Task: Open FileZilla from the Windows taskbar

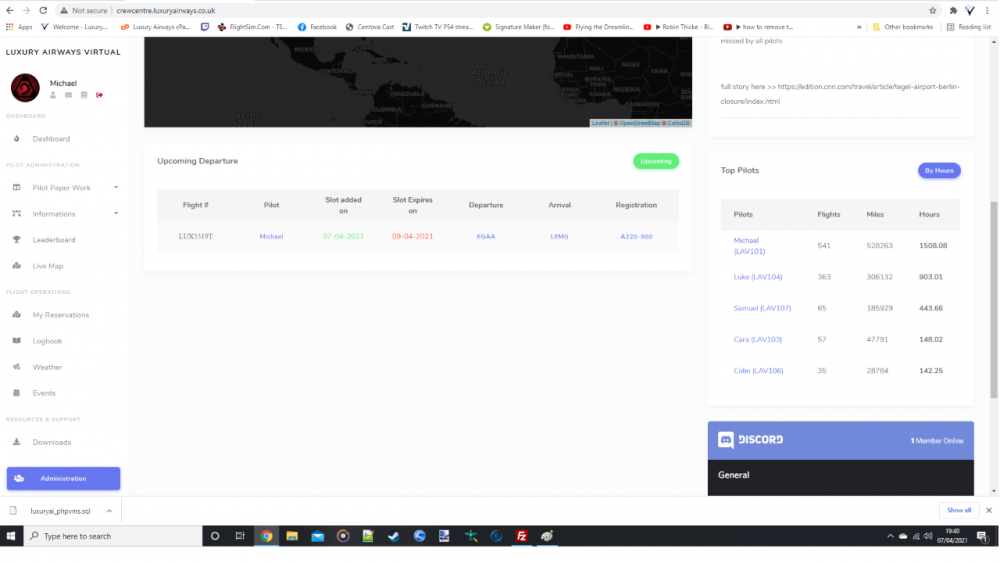Action: [521, 536]
